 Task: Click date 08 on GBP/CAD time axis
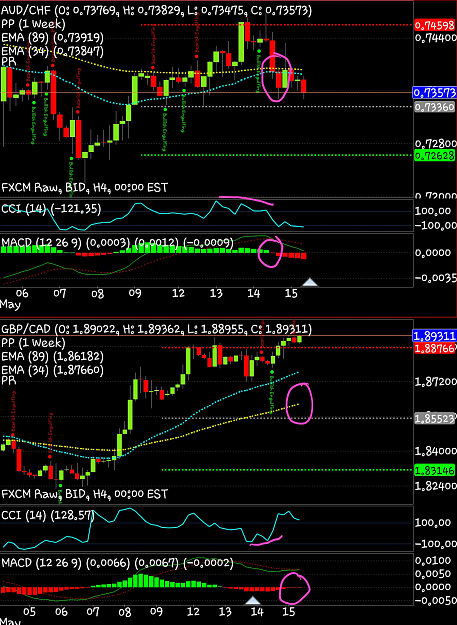[125, 612]
